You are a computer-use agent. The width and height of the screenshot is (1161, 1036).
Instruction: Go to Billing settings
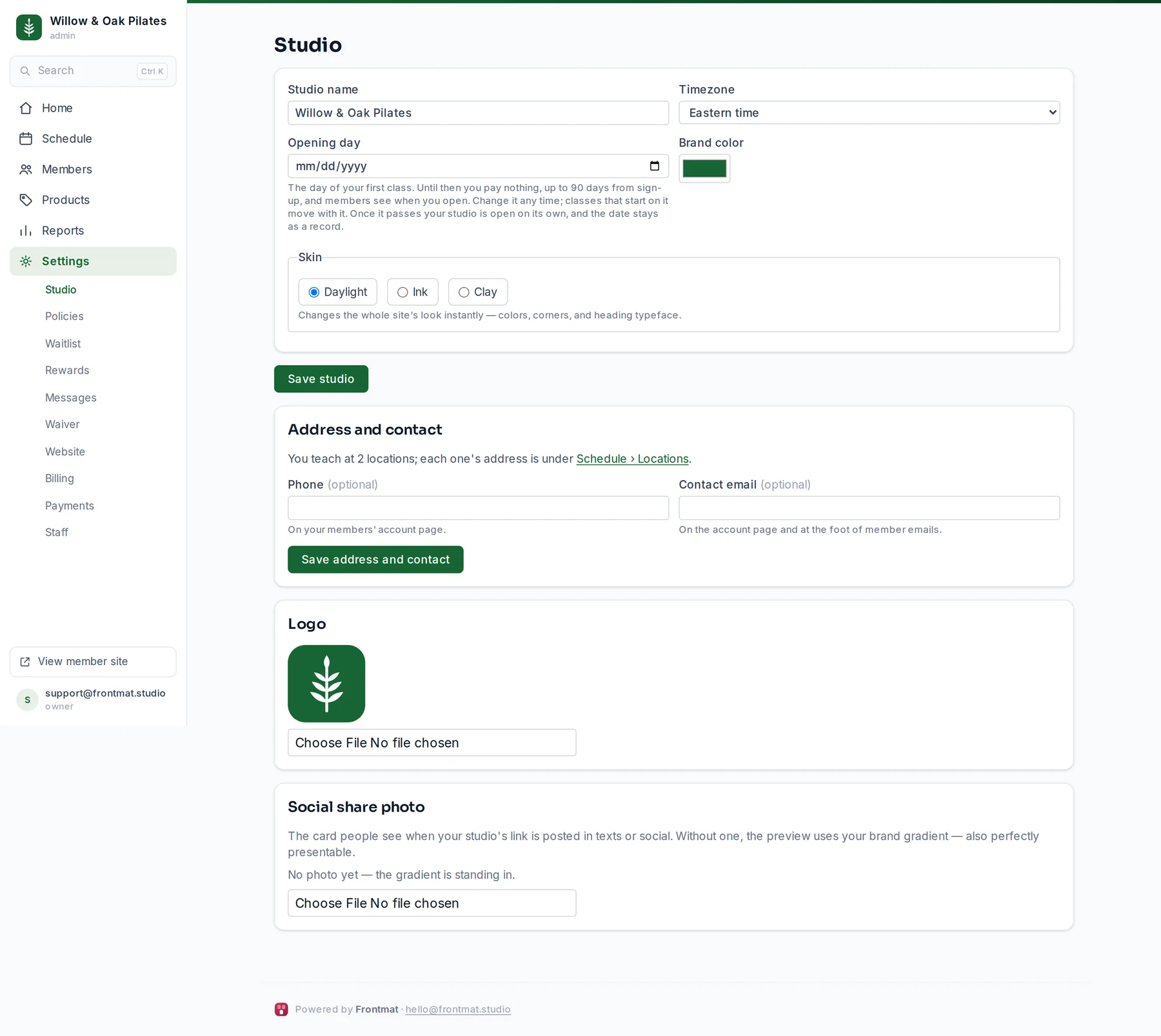click(x=59, y=479)
